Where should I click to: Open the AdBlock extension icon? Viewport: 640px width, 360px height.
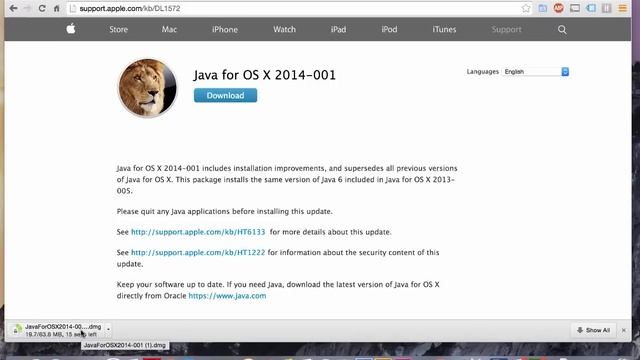558,8
